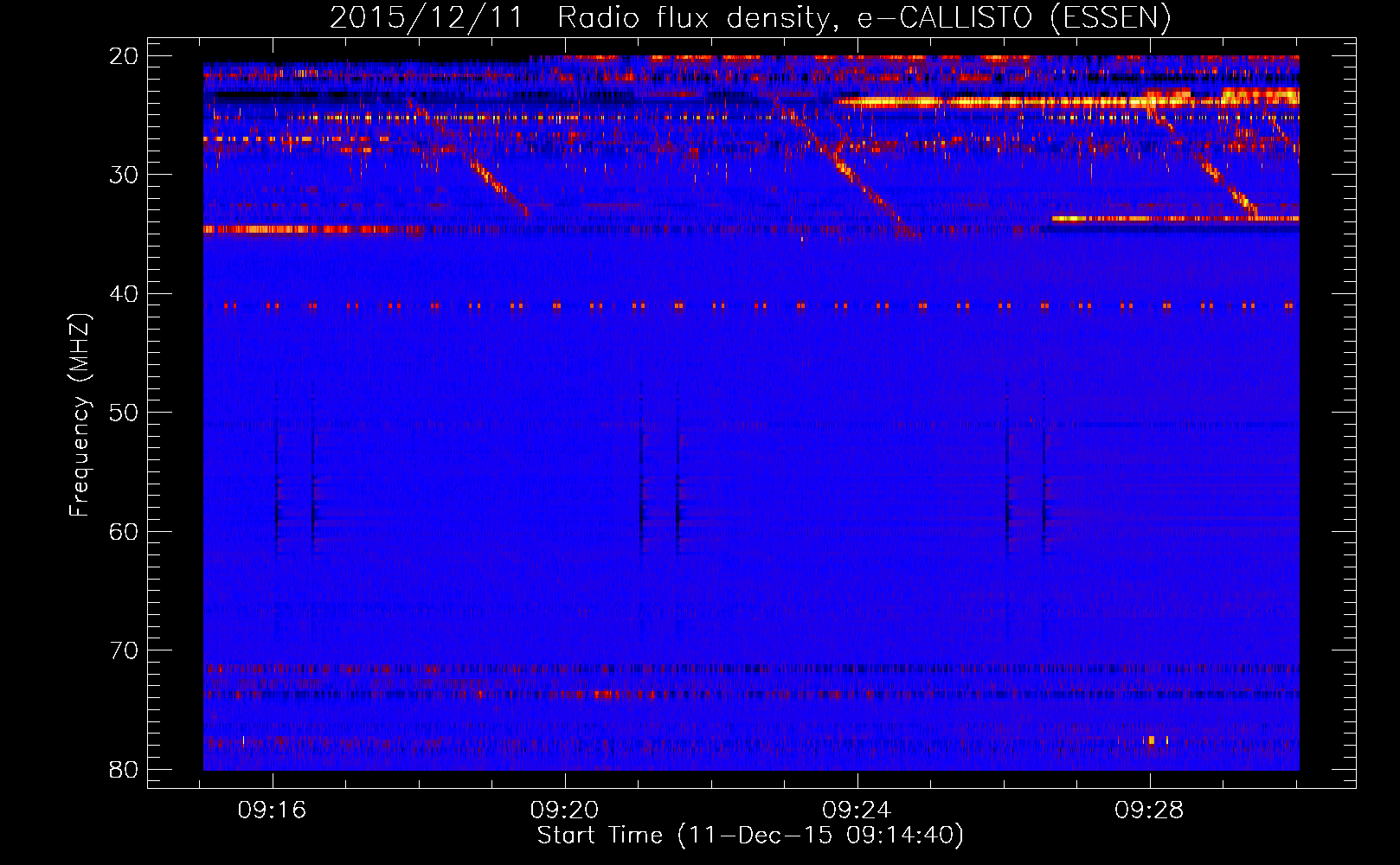1400x865 pixels.
Task: Click the frequency tick label "80"
Action: (x=125, y=769)
